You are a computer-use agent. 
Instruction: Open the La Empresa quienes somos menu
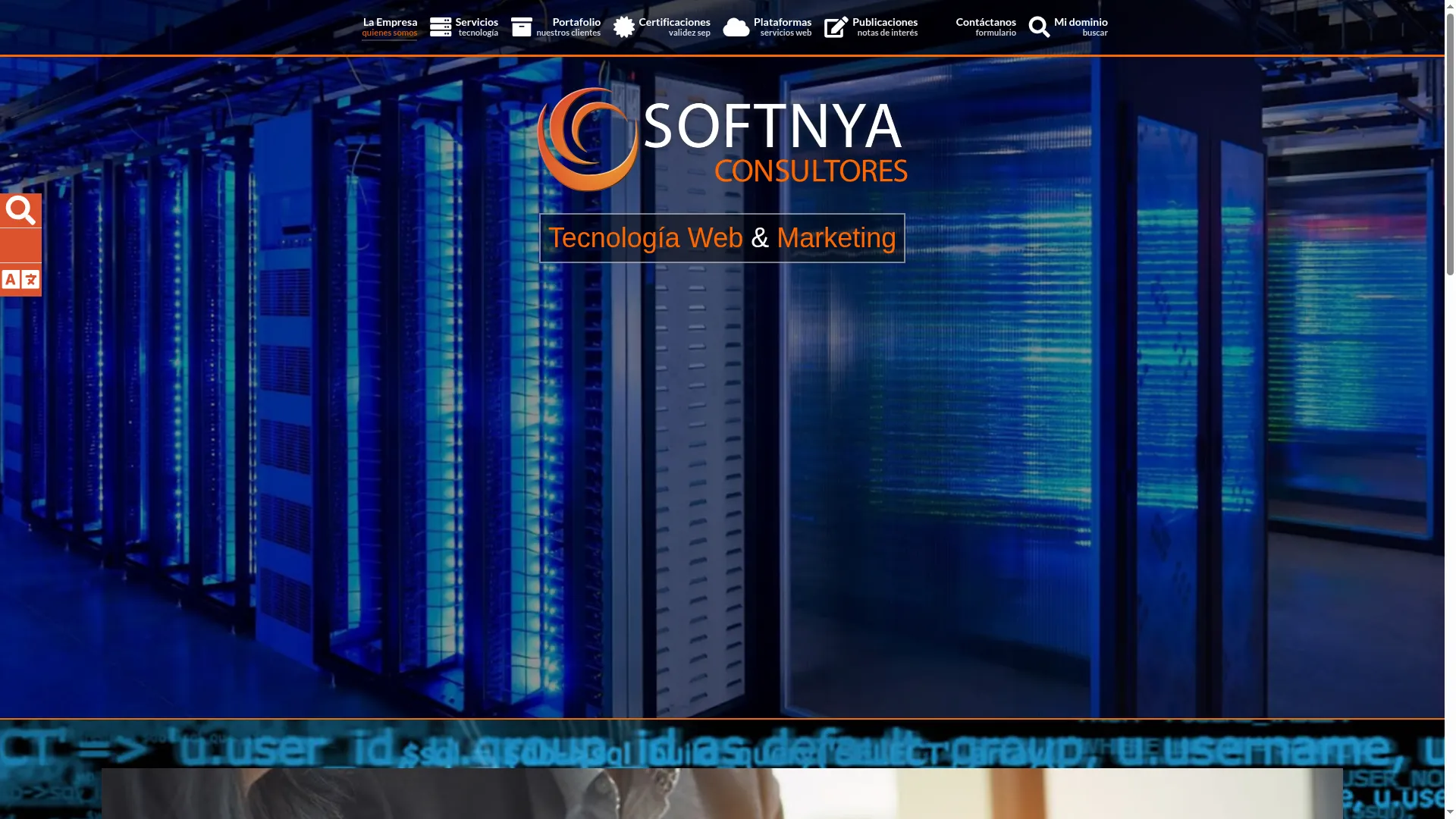[390, 27]
